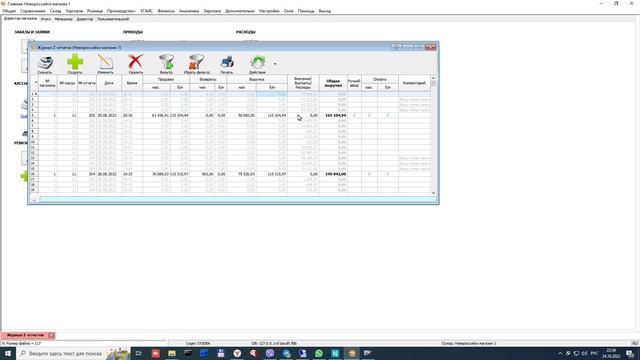Open the grid corner dropdown arrow
Viewport: 640px width, 360px height.
click(36, 82)
